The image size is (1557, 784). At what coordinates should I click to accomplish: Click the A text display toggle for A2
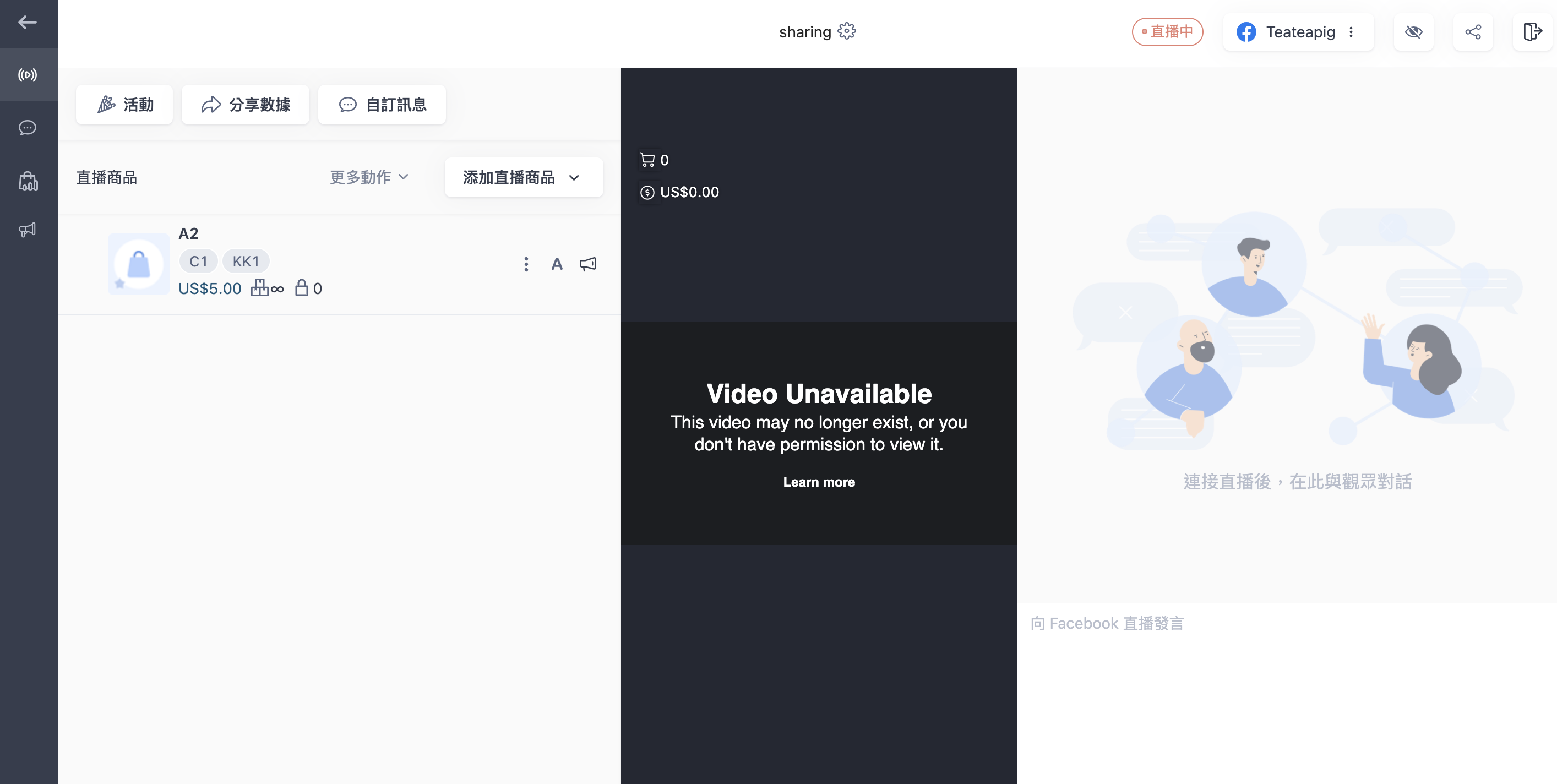pyautogui.click(x=557, y=264)
